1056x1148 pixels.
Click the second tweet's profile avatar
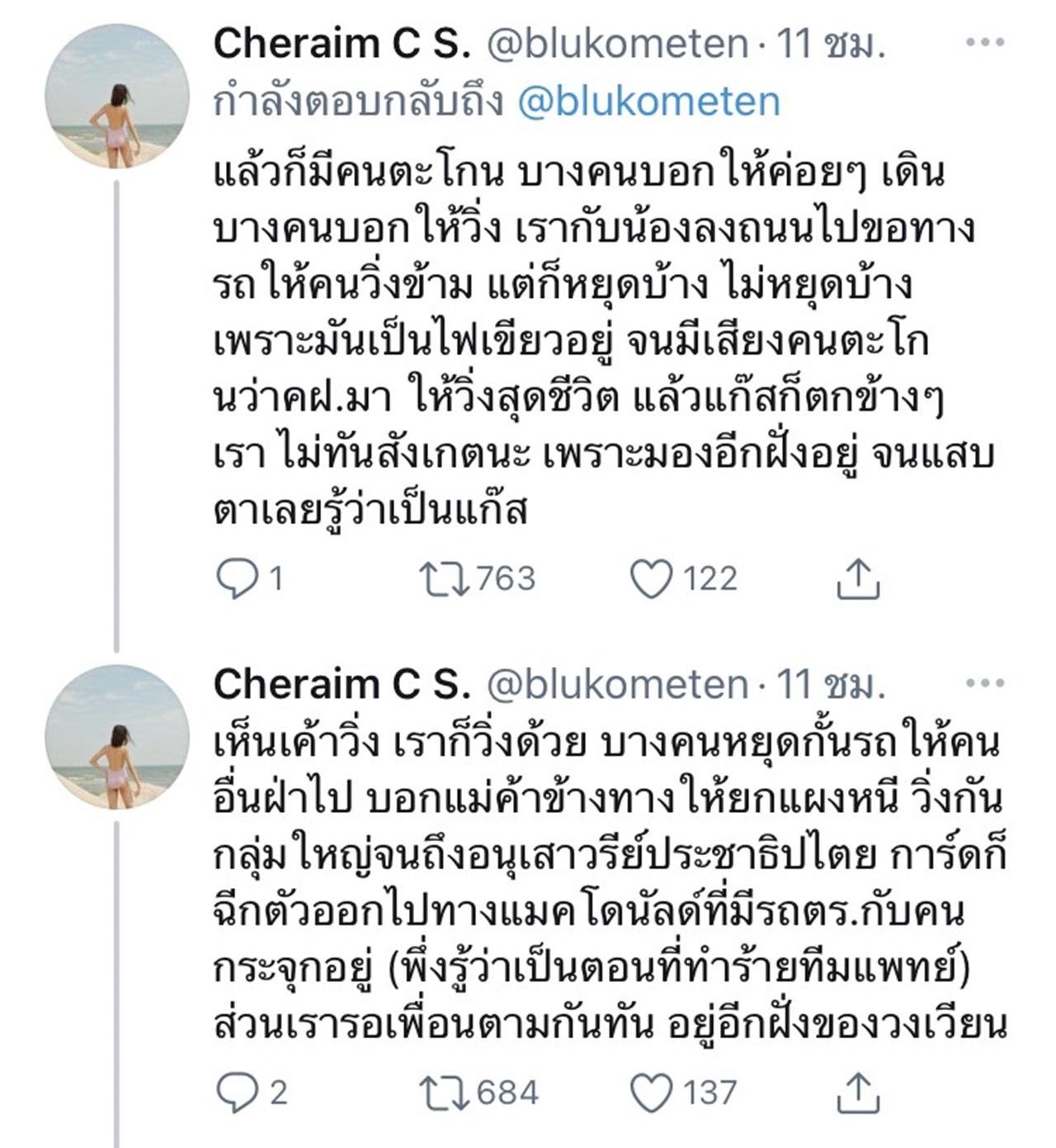116,737
